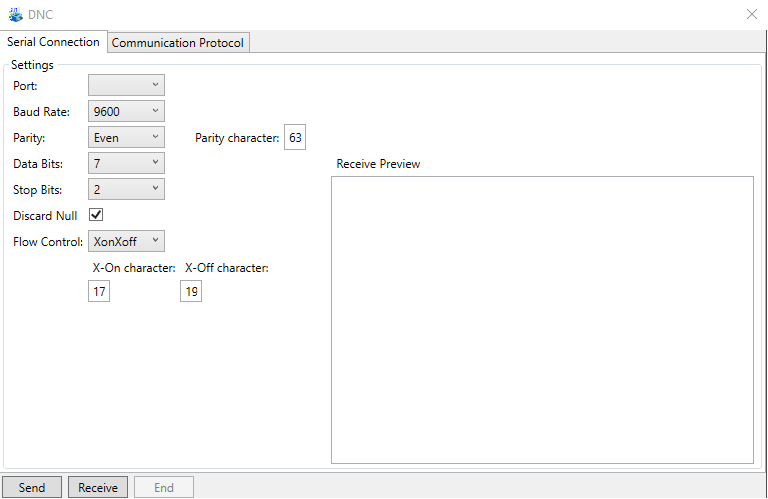Click the X-On character label
The image size is (768, 499).
tap(134, 268)
